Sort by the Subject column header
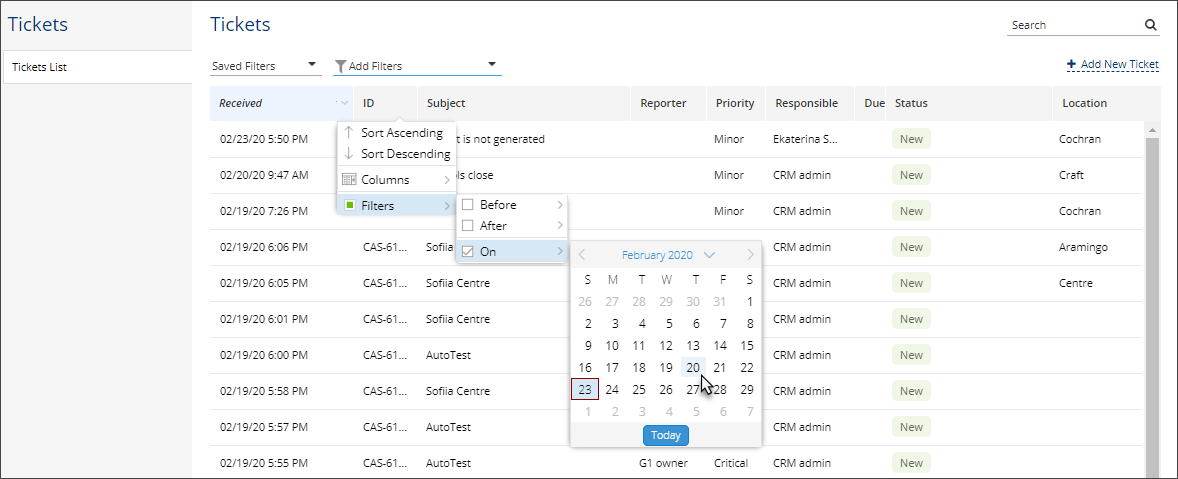This screenshot has width=1178, height=479. coord(524,104)
